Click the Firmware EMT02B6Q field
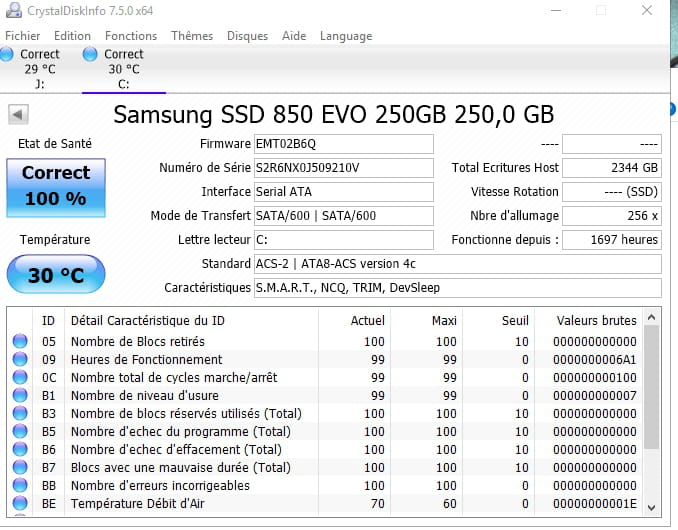Image resolution: width=678 pixels, height=530 pixels. 343,144
